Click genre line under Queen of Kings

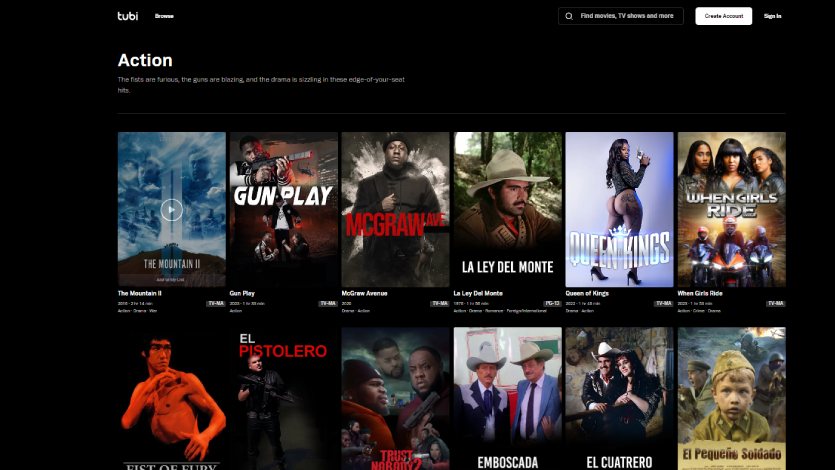579,311
